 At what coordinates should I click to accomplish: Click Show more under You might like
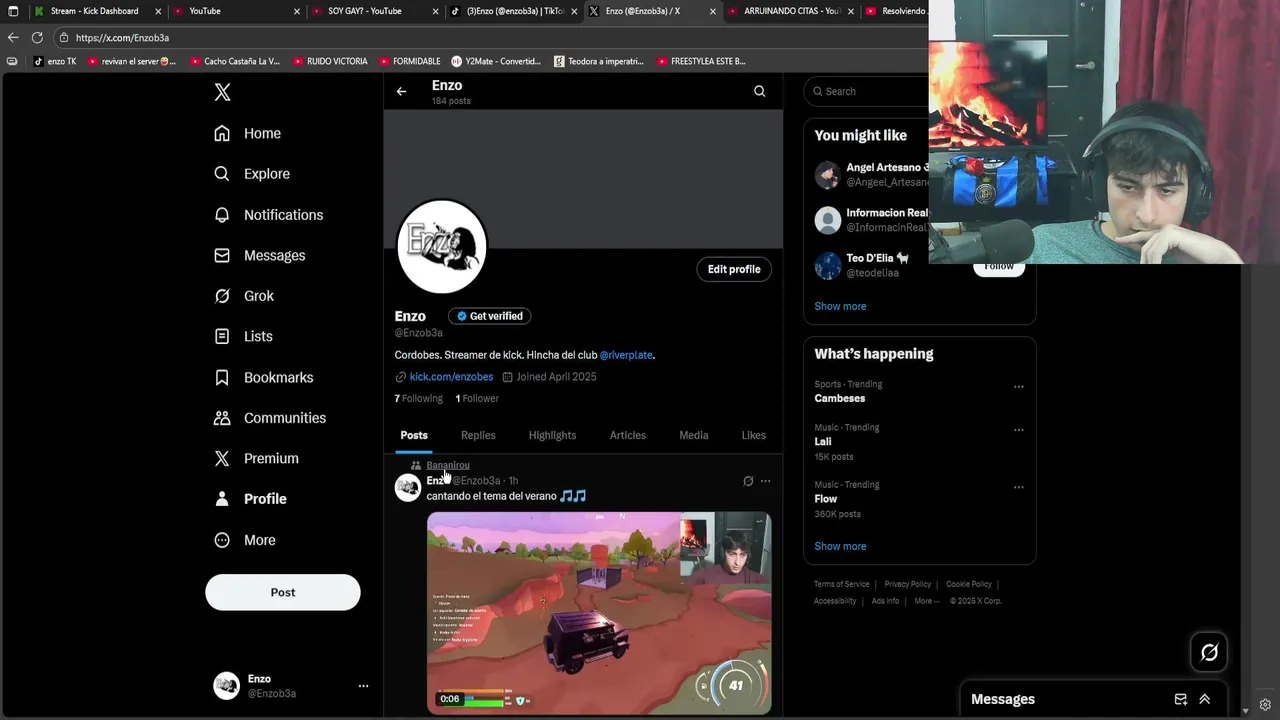pyautogui.click(x=840, y=306)
